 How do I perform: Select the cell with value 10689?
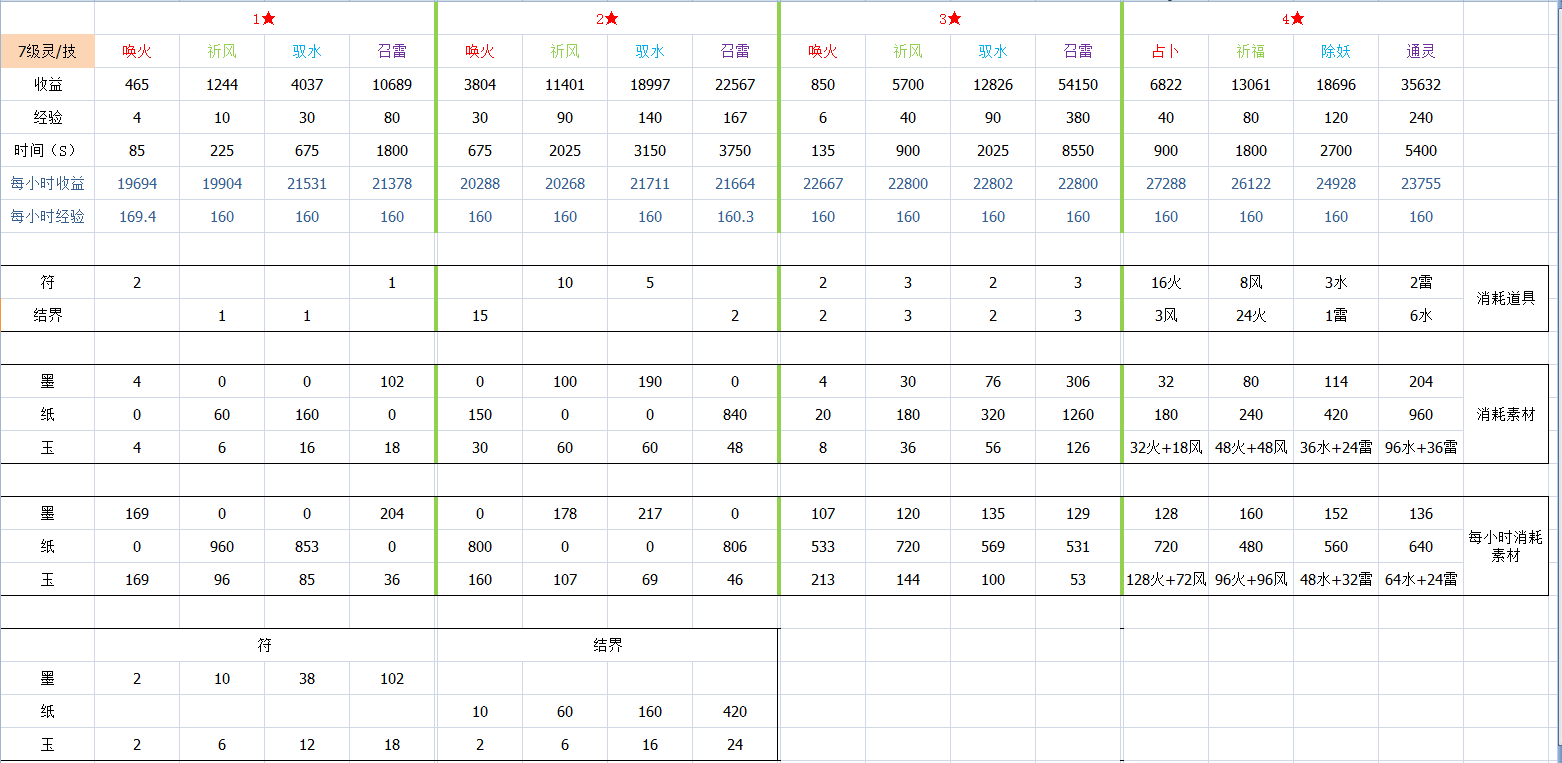(392, 84)
